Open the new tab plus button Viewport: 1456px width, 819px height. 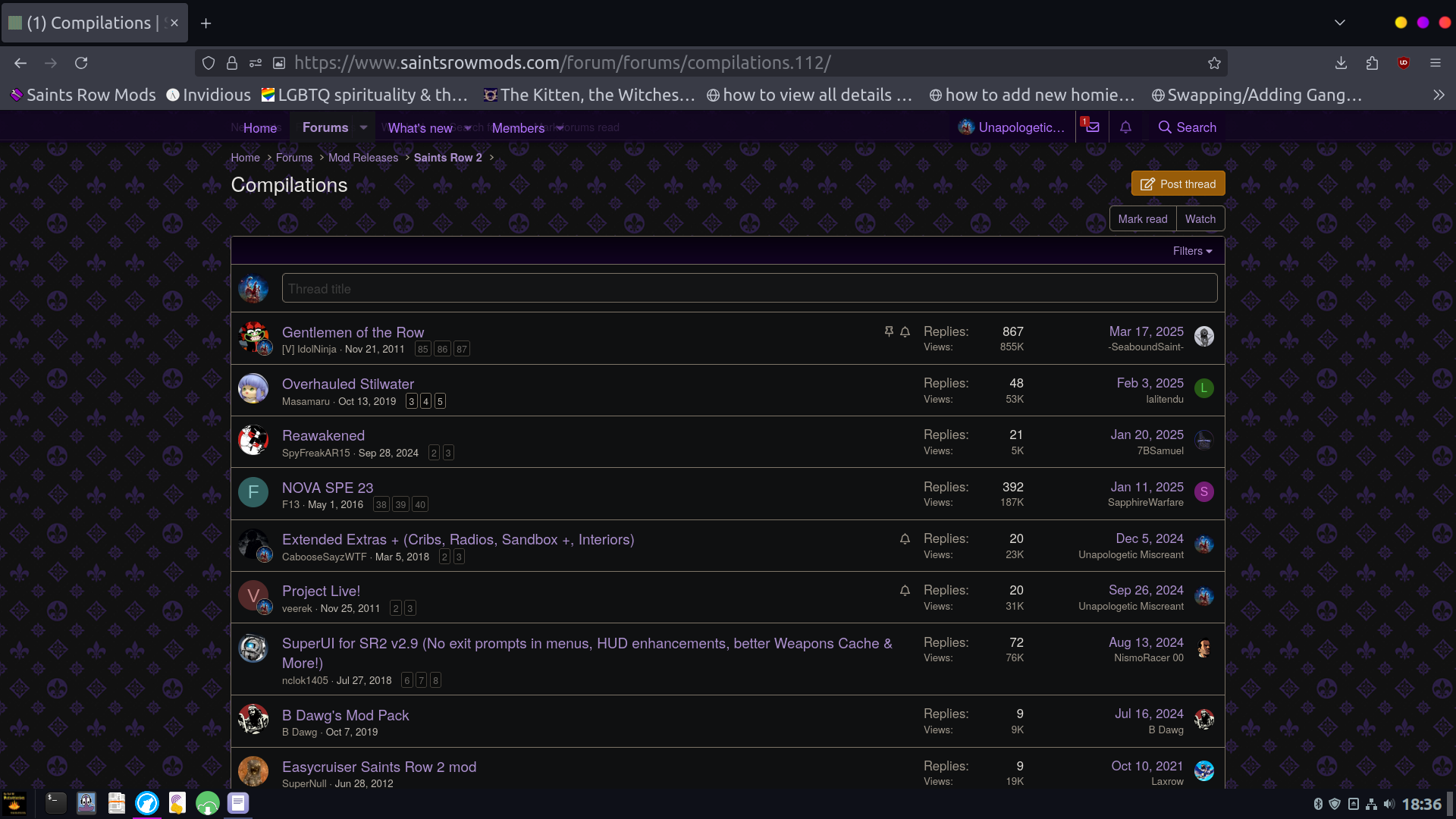coord(206,23)
